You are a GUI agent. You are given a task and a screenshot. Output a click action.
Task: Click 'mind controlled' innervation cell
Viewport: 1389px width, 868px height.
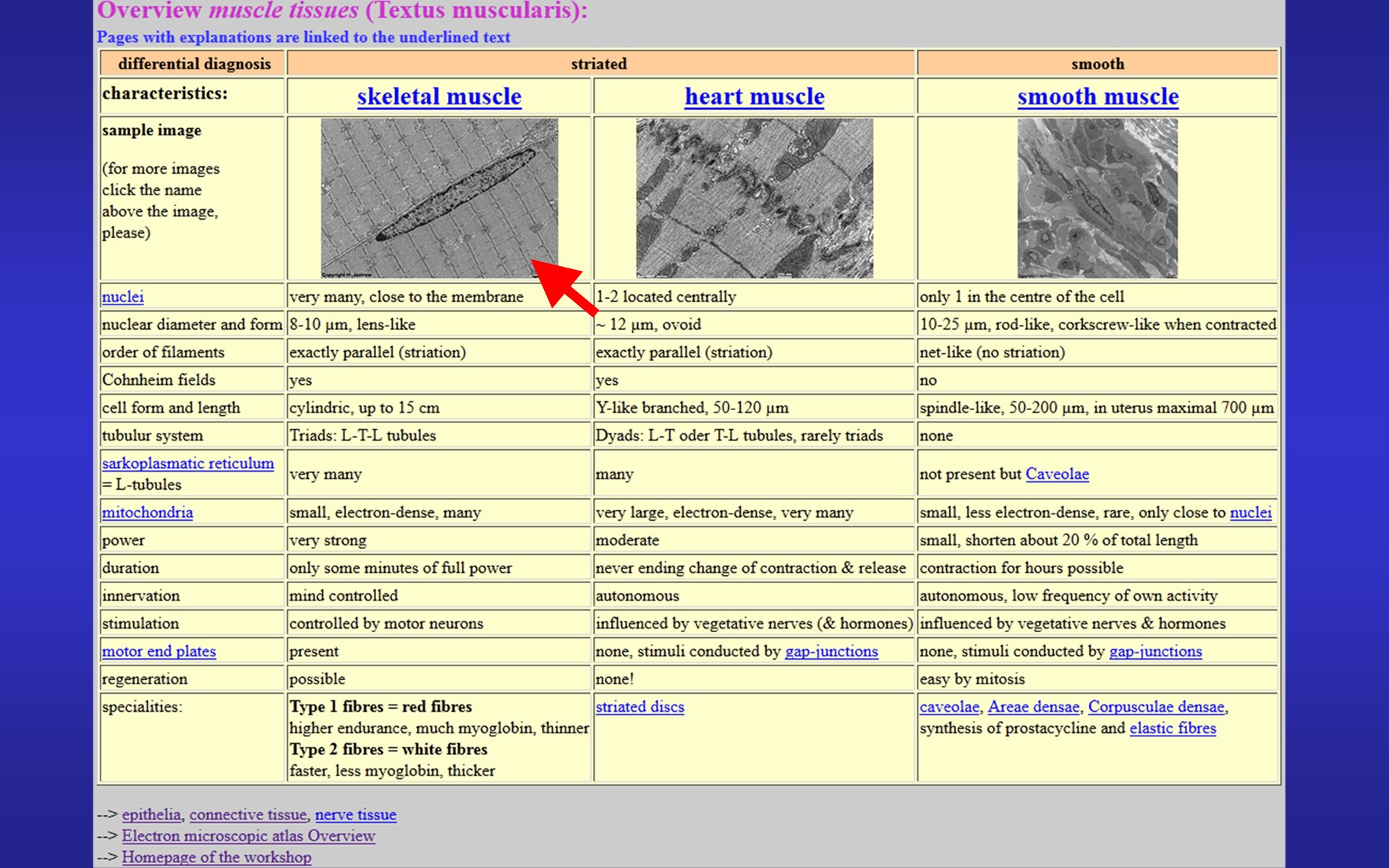[x=439, y=596]
